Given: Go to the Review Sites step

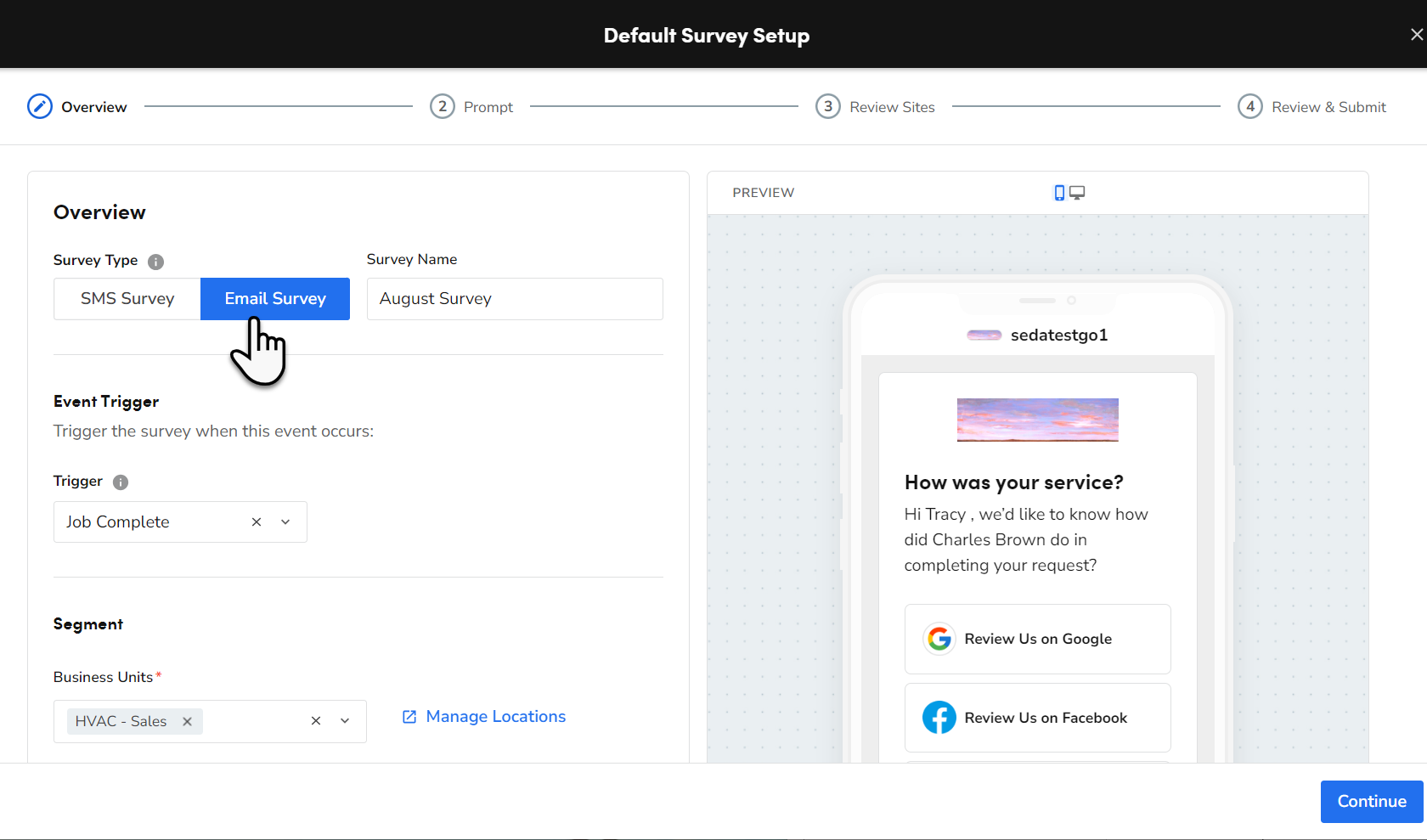Looking at the screenshot, I should pos(875,106).
